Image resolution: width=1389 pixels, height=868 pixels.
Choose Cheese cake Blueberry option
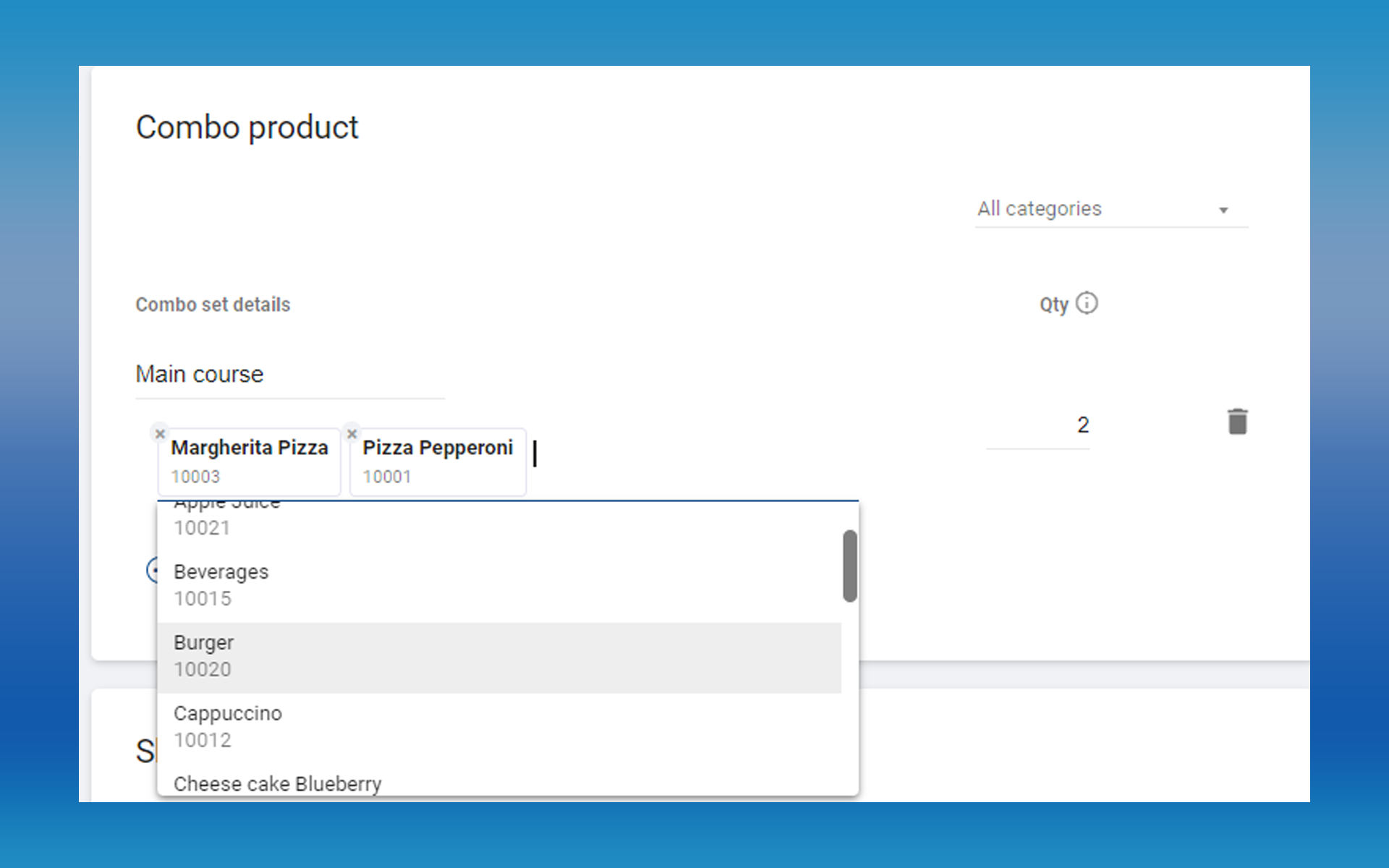pyautogui.click(x=499, y=784)
